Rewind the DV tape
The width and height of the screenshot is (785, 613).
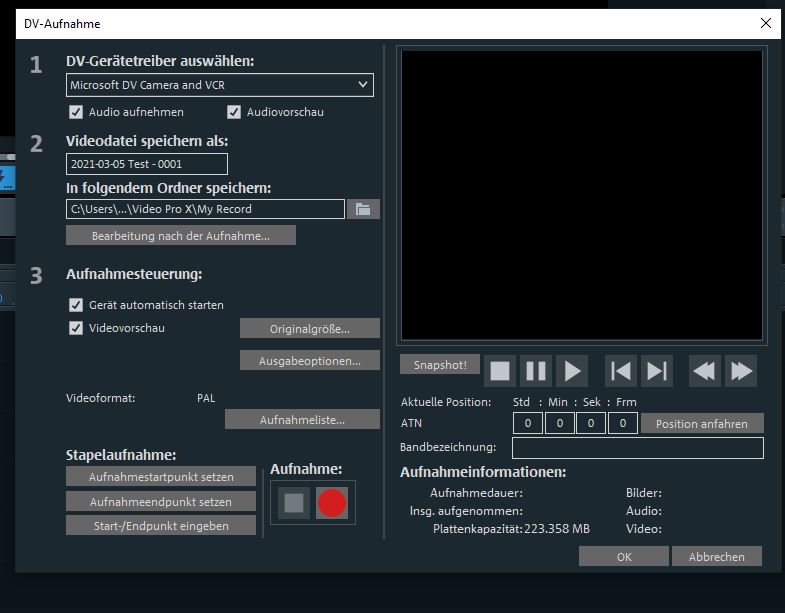705,371
